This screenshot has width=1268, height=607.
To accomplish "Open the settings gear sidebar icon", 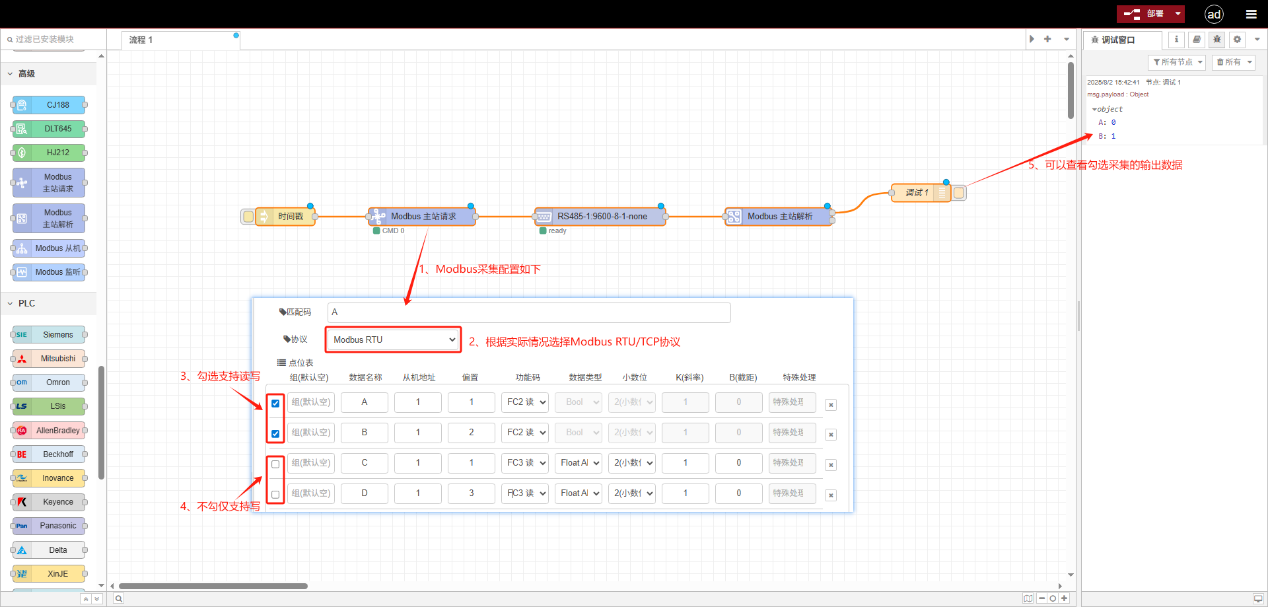I will point(1237,40).
